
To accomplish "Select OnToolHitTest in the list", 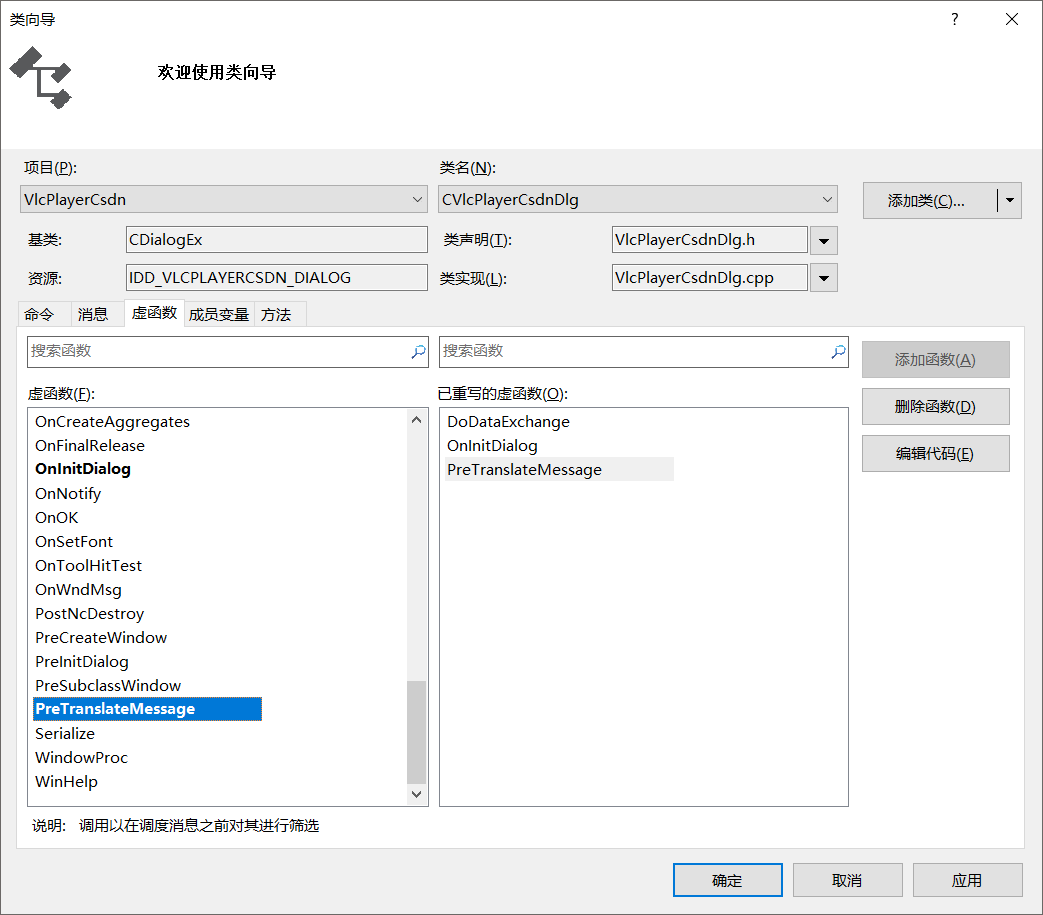I will point(88,565).
